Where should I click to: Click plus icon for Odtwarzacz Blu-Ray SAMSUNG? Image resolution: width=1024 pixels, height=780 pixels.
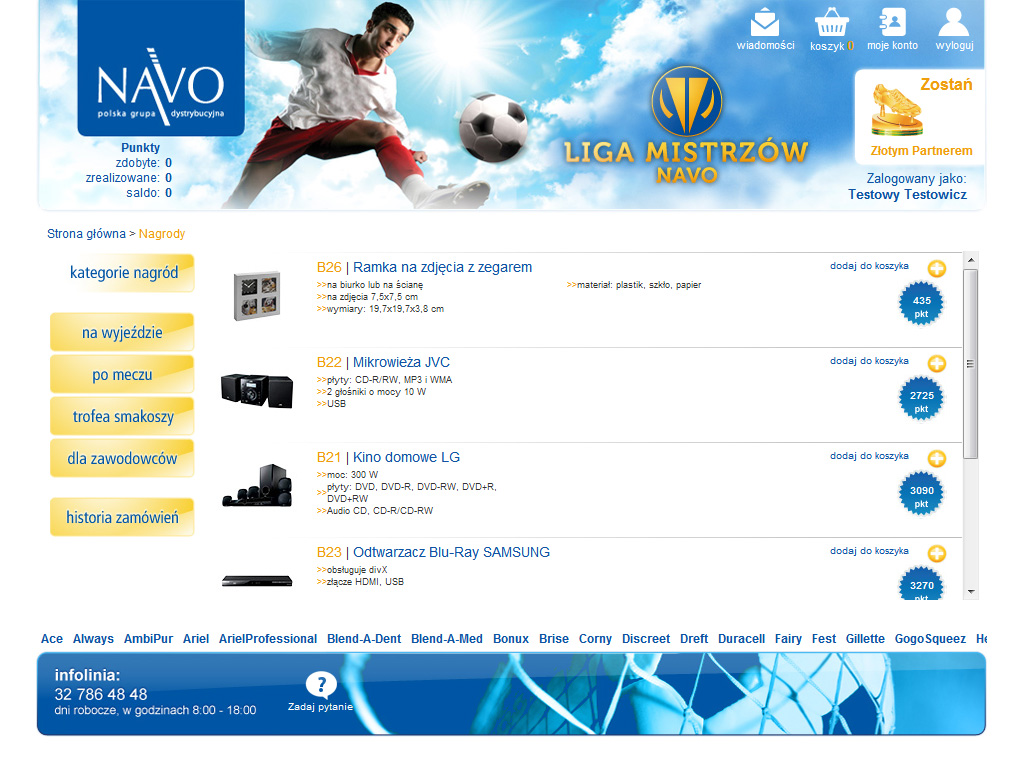click(937, 553)
